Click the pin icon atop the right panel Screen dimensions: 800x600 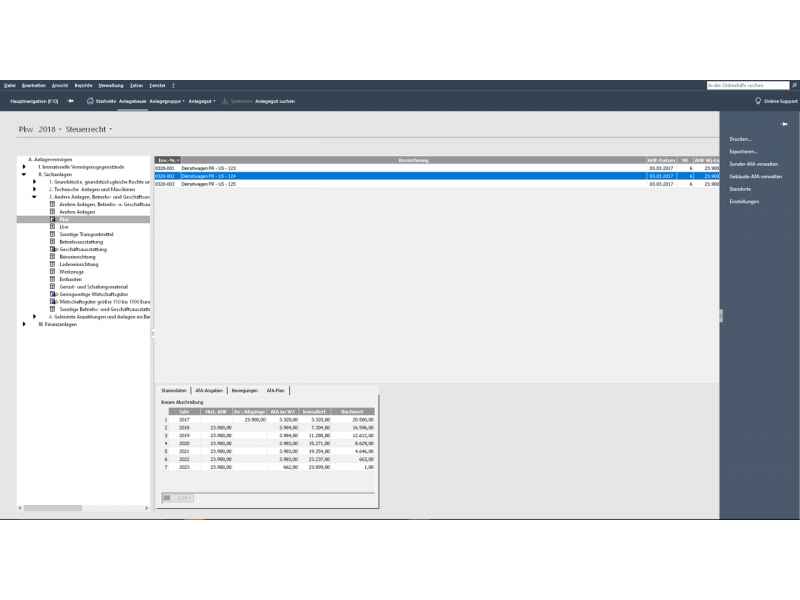[x=785, y=124]
